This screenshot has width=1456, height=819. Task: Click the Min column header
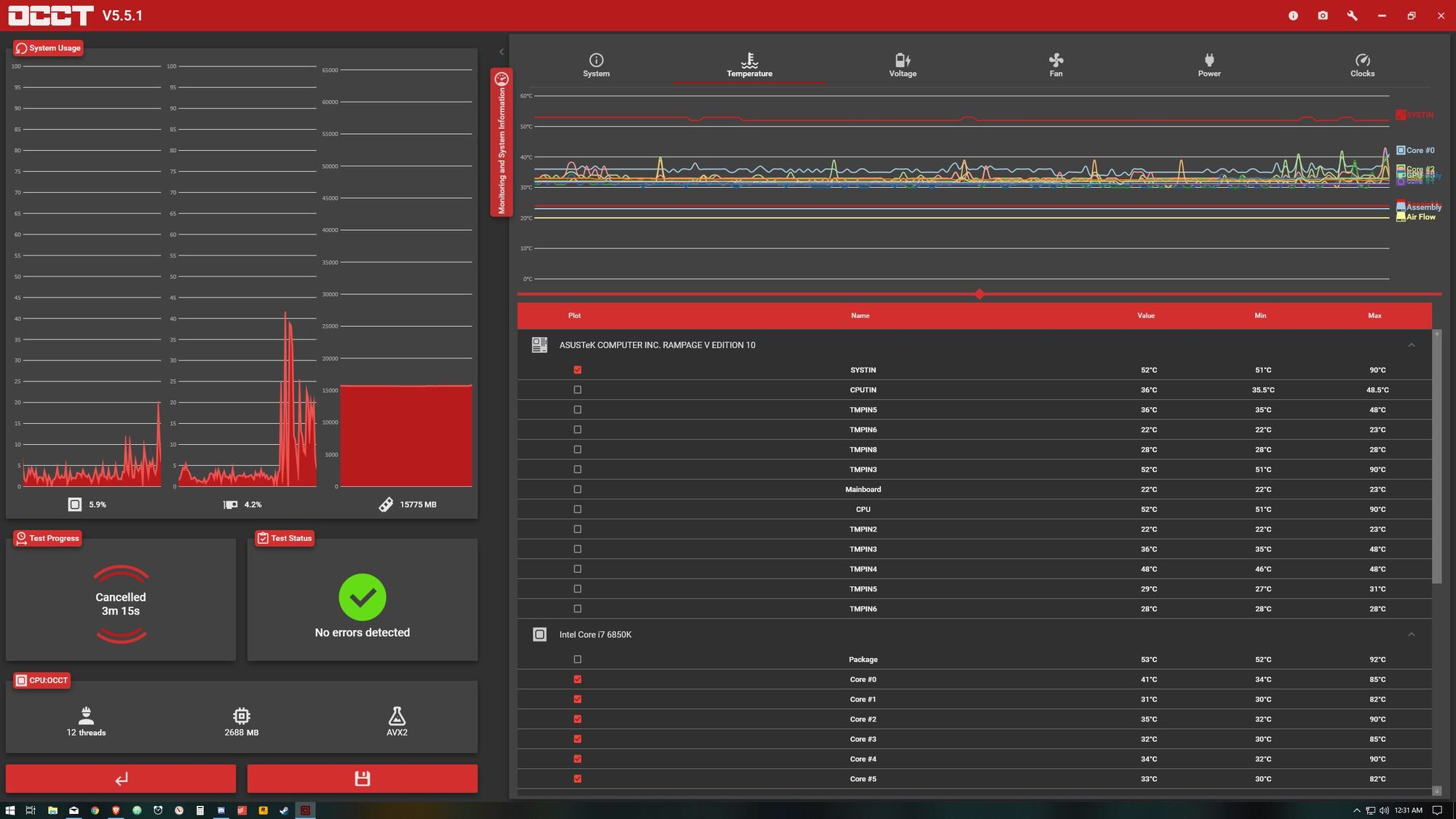1260,316
